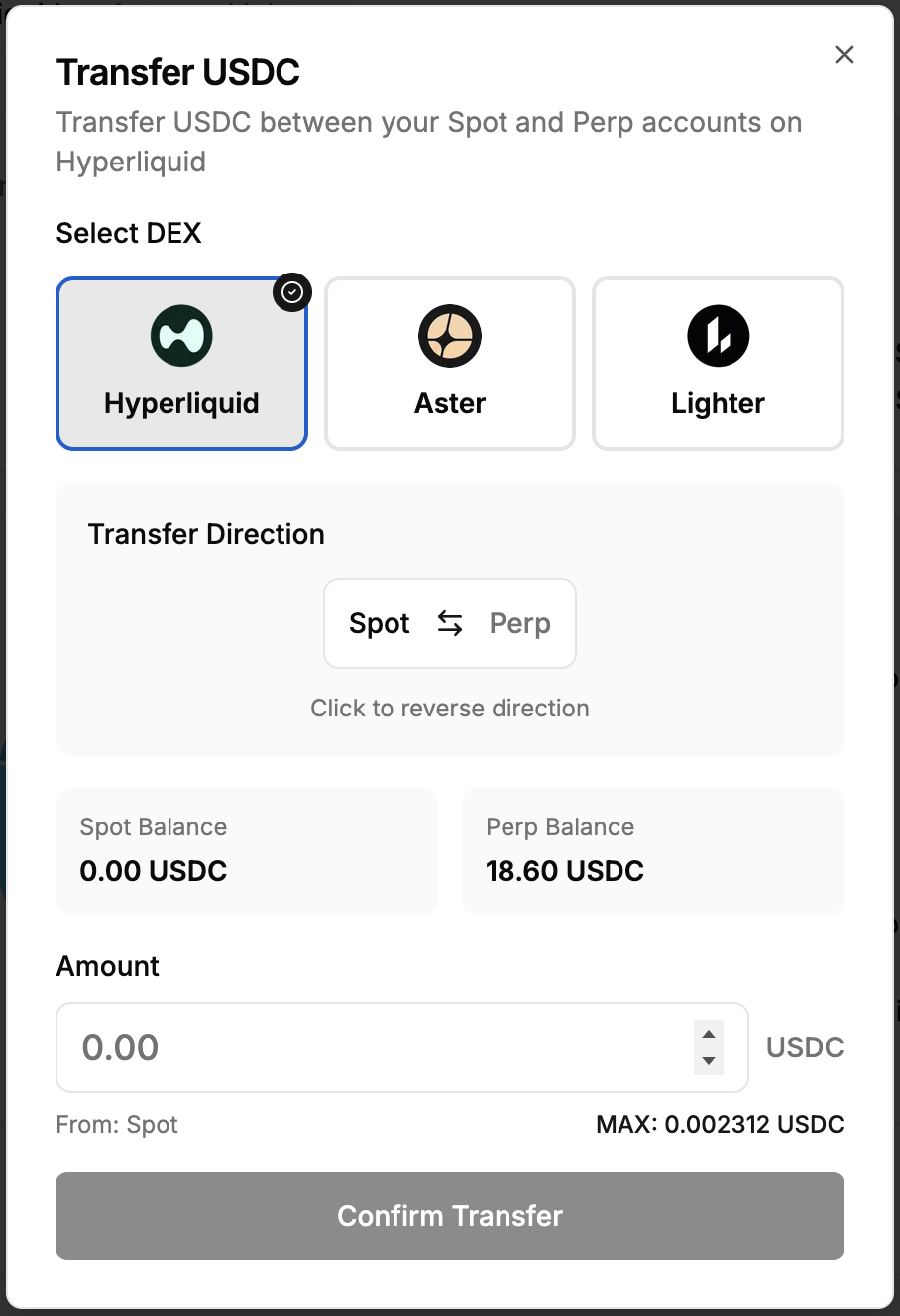Click the Spot Balance card
This screenshot has height=1316, width=900.
(246, 850)
